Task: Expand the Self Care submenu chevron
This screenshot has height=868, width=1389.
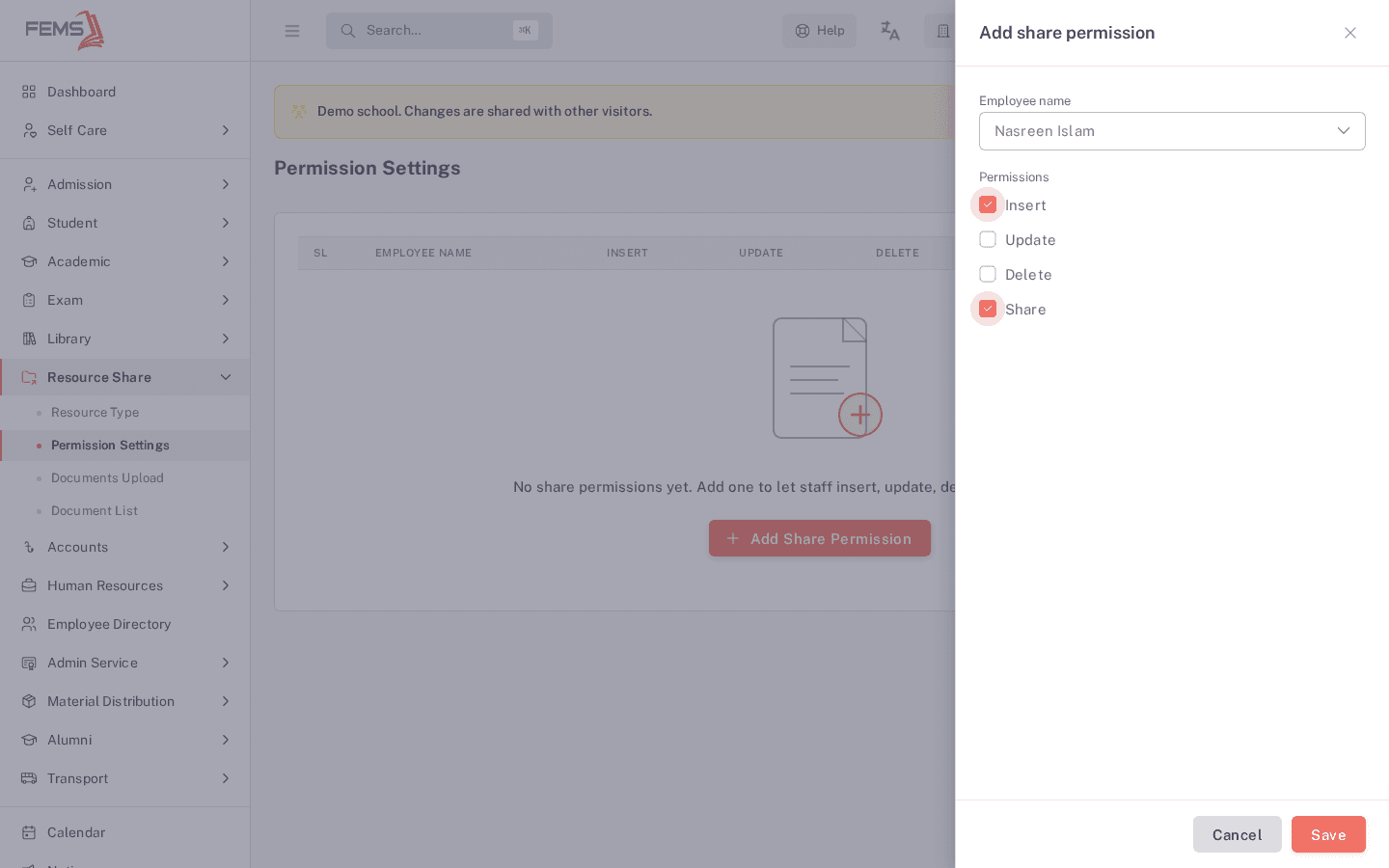Action: pyautogui.click(x=226, y=130)
